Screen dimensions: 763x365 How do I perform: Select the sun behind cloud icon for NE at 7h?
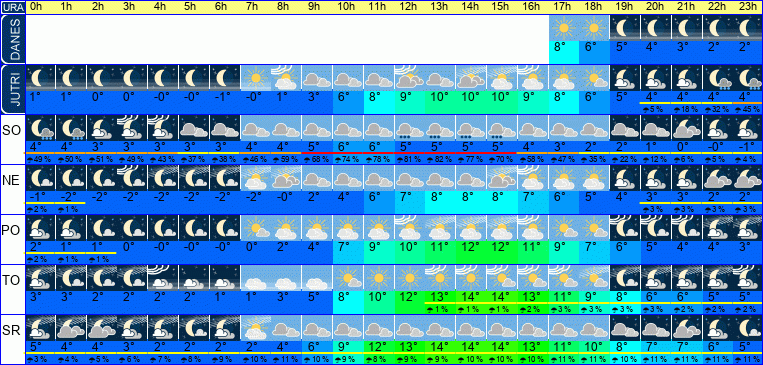click(x=255, y=178)
